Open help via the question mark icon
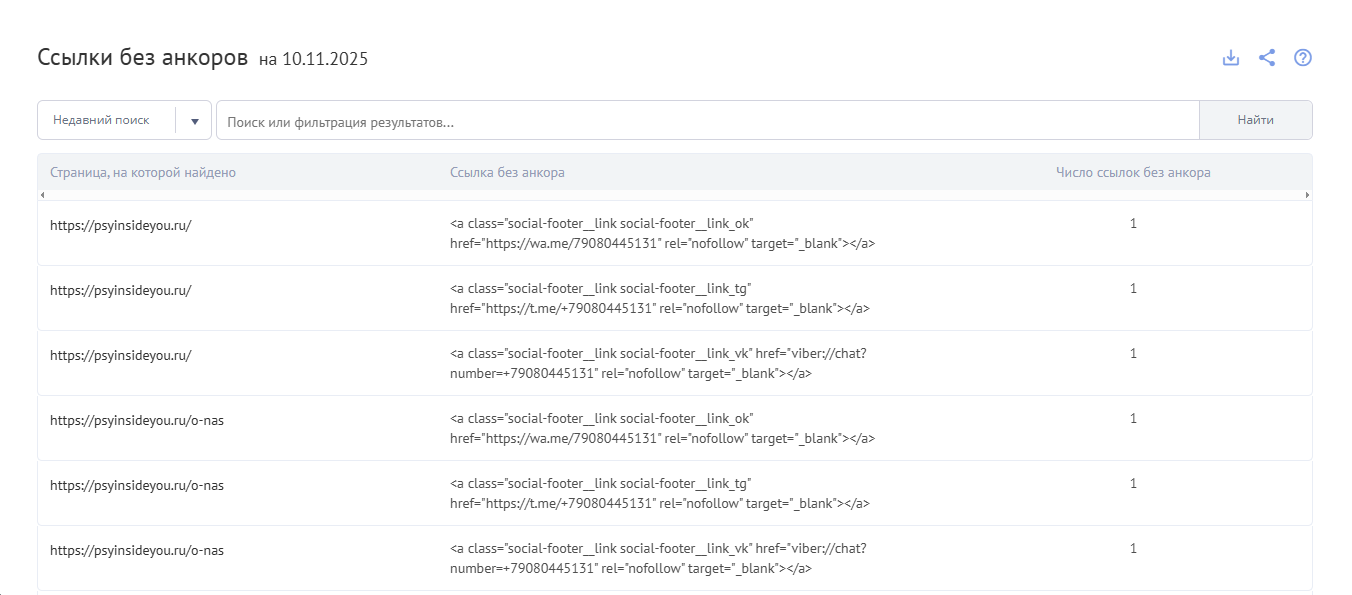Viewport: 1352px width, 595px height. point(1303,58)
